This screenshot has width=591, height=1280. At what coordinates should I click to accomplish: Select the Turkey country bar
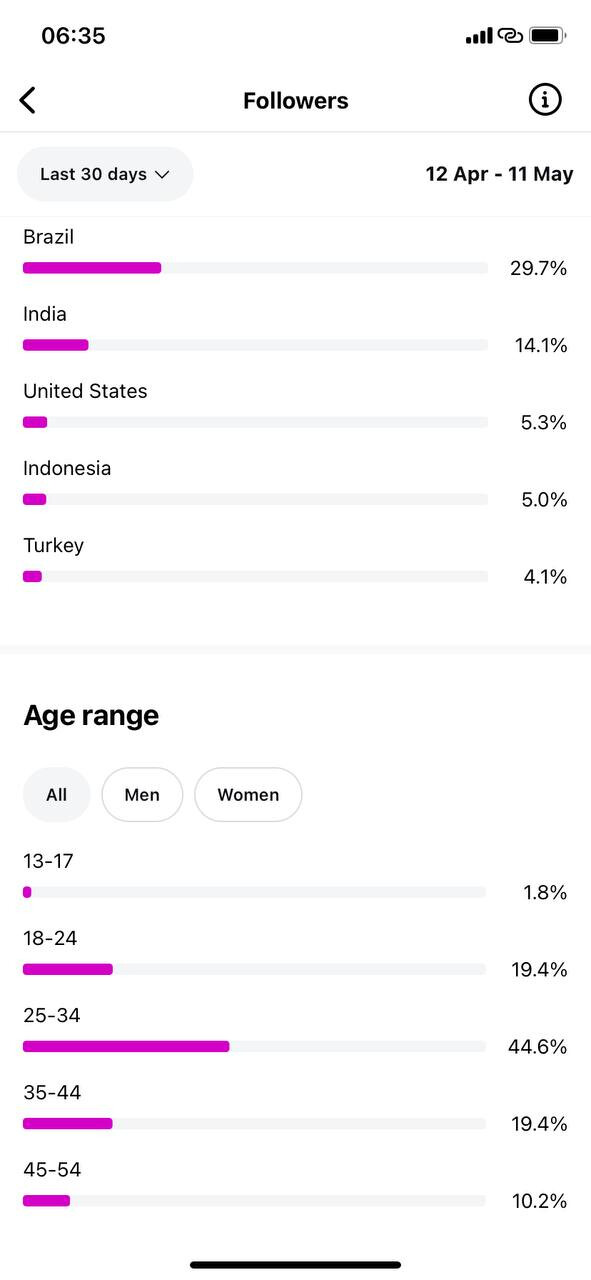[x=255, y=577]
